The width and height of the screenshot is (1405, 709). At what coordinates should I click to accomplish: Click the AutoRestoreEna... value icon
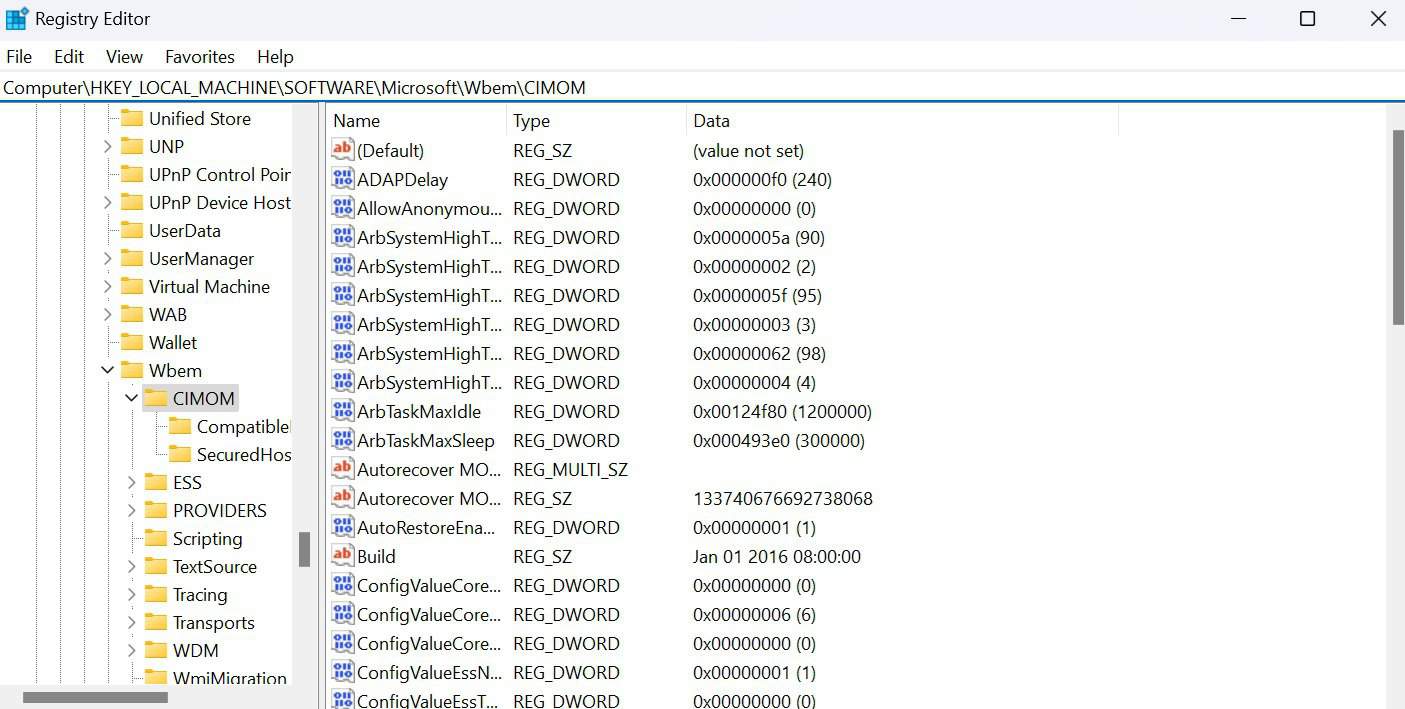point(343,527)
